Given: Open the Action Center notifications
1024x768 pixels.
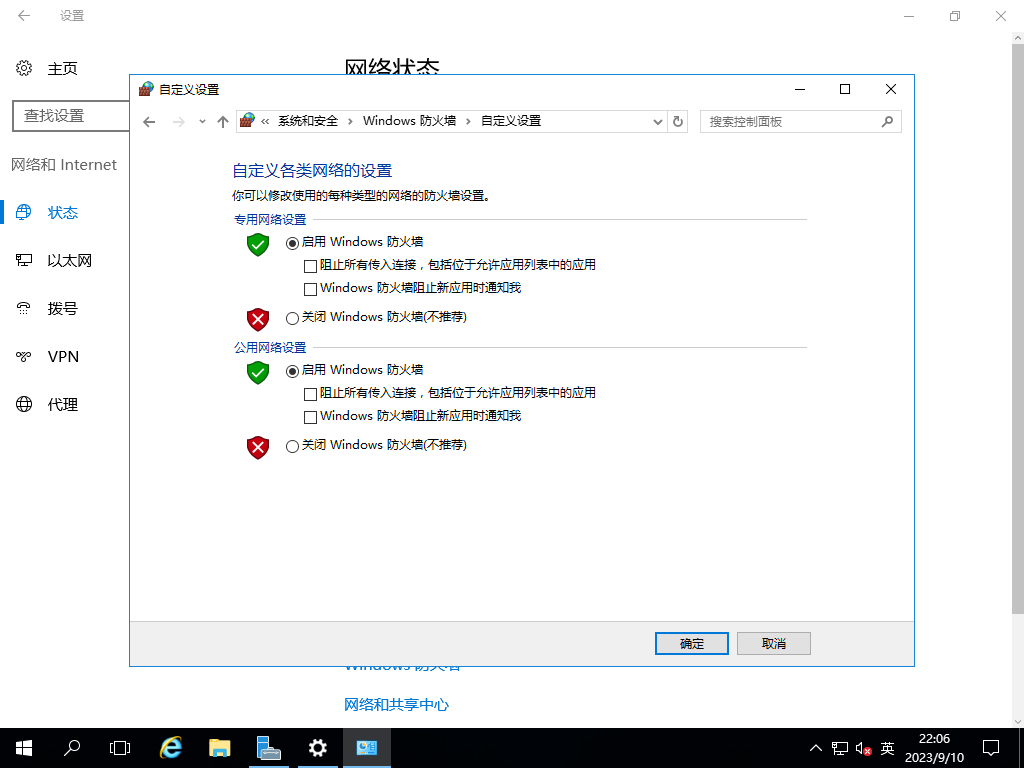Looking at the screenshot, I should (x=991, y=748).
